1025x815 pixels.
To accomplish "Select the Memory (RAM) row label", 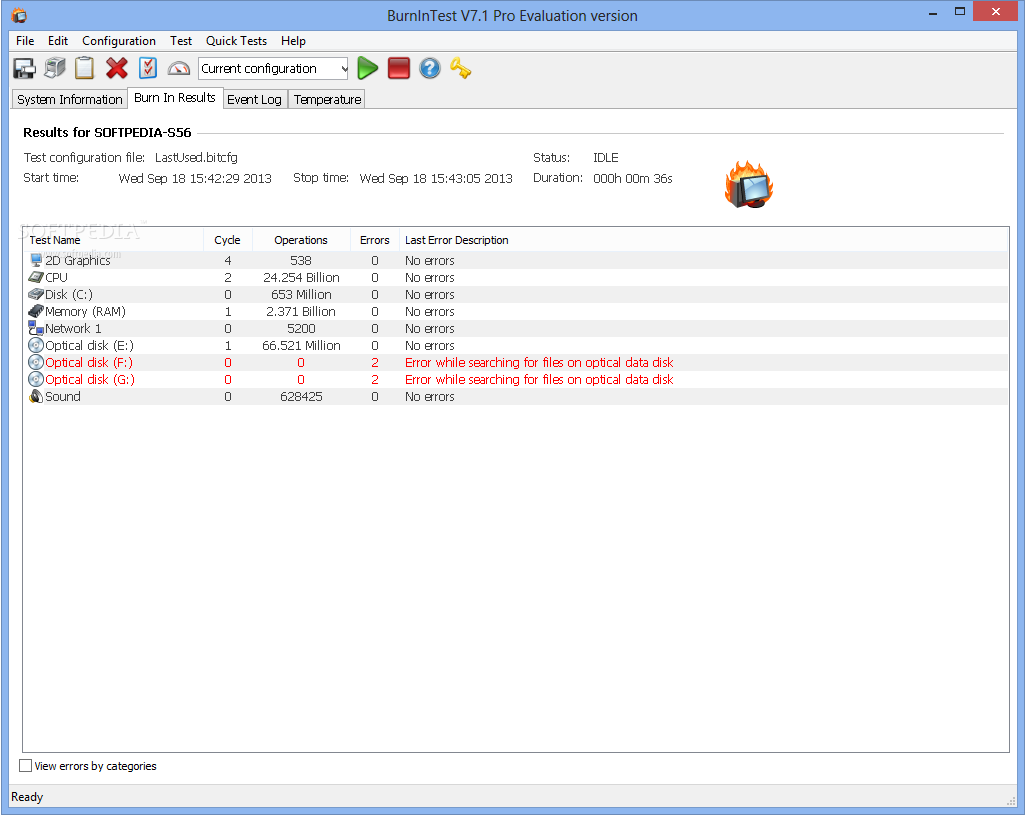I will pyautogui.click(x=86, y=311).
